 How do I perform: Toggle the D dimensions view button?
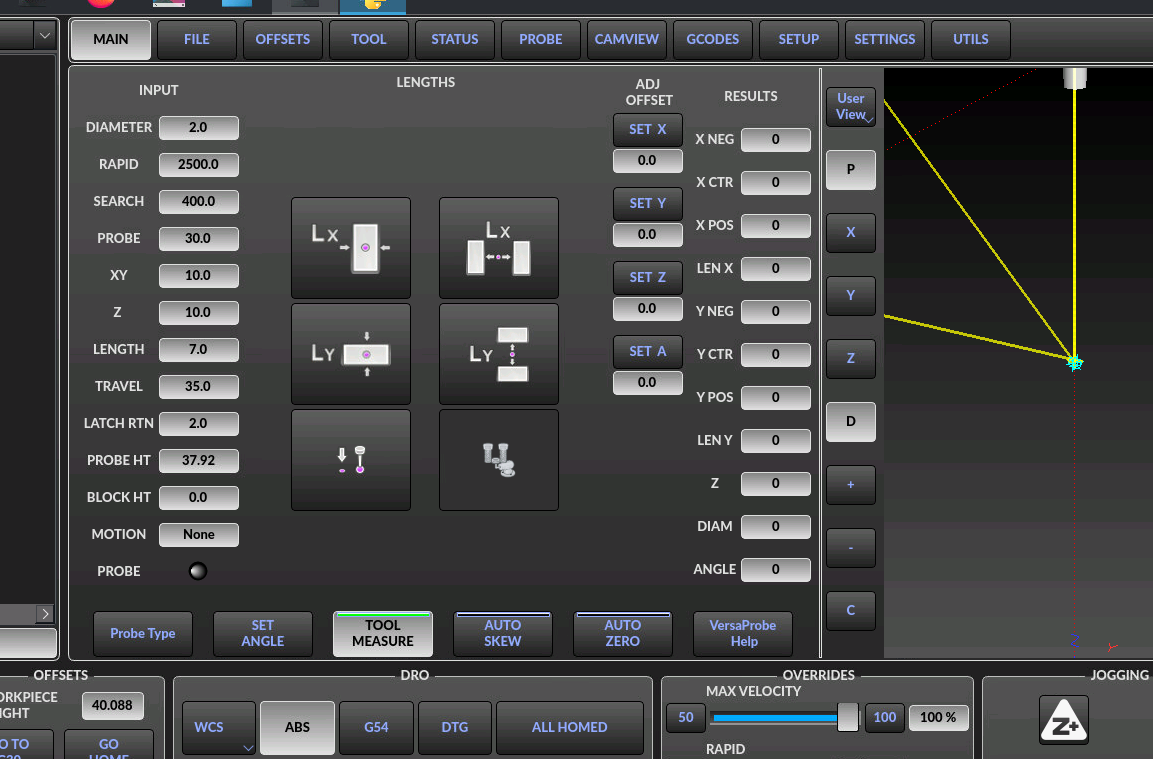pos(851,421)
